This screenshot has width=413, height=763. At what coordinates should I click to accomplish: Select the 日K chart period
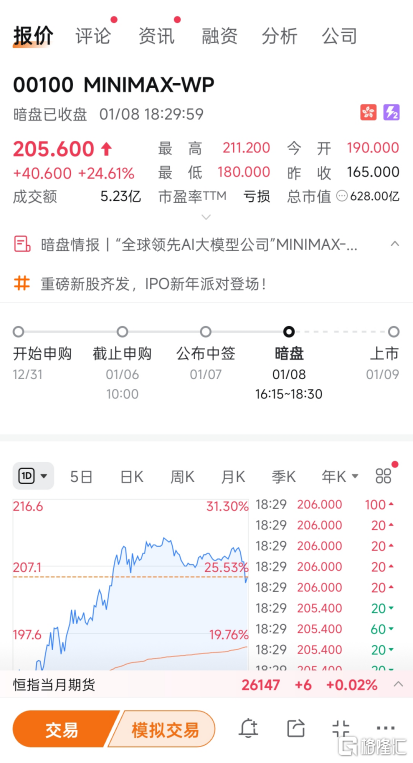pos(132,476)
